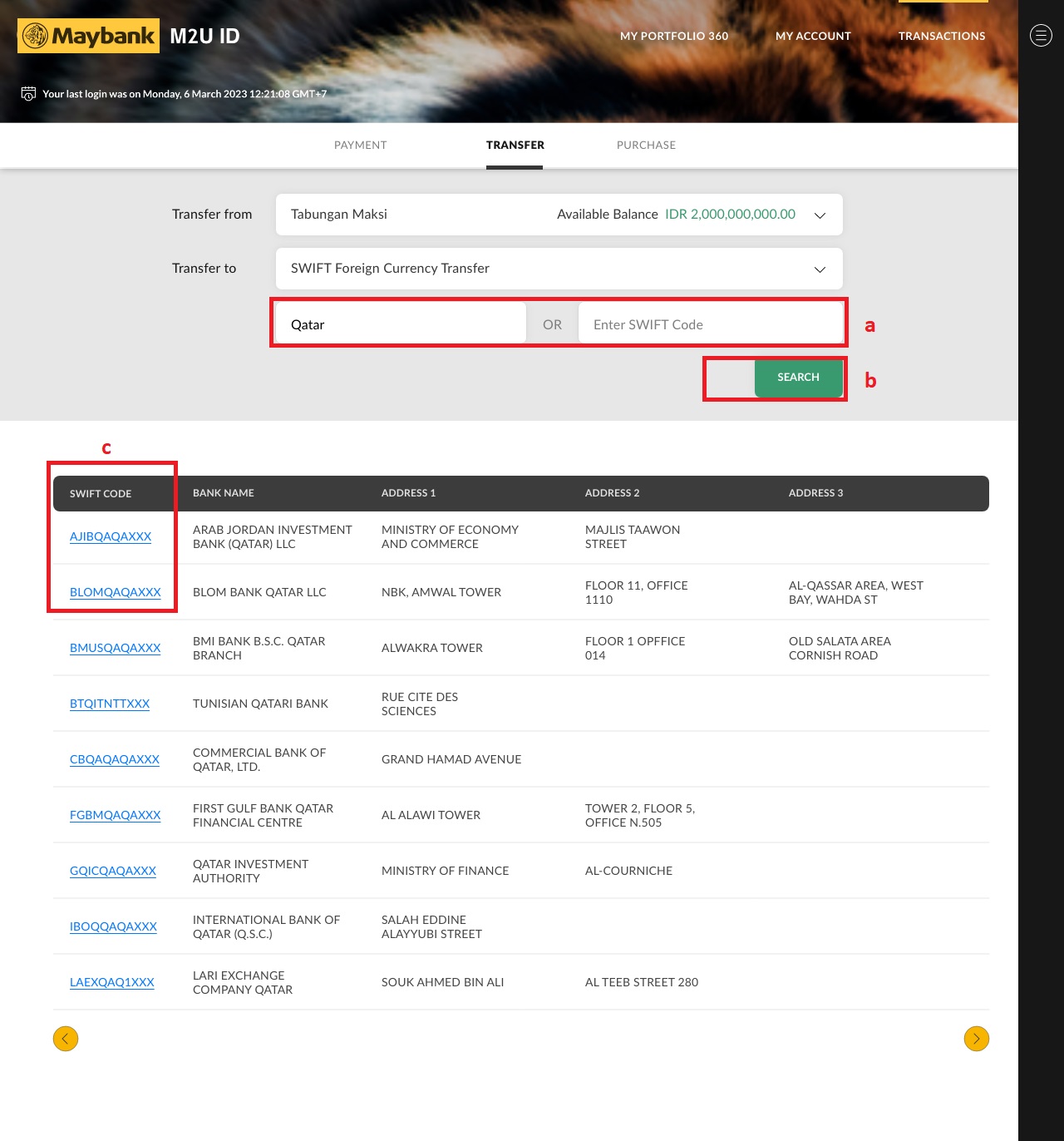Select SWIFT code CBQAQAQAXXX

[115, 759]
